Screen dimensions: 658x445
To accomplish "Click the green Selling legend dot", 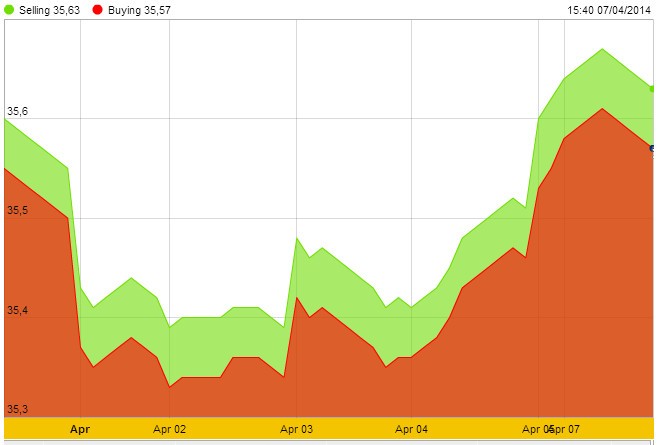I will pyautogui.click(x=11, y=9).
